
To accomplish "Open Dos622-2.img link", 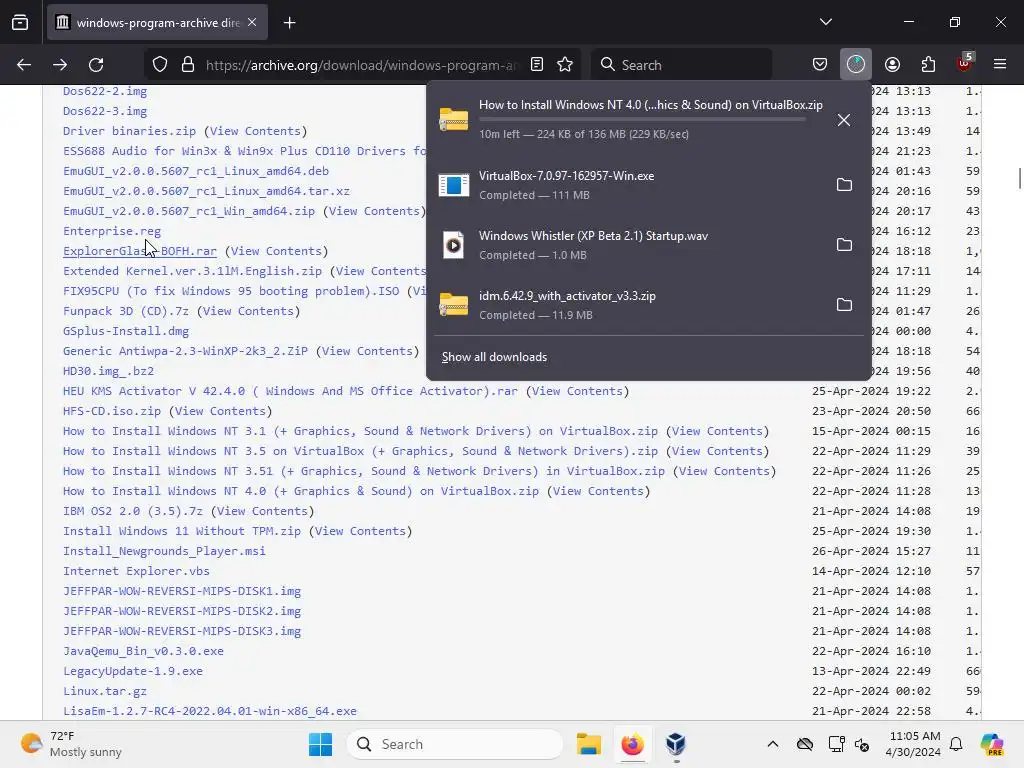I will coord(104,91).
